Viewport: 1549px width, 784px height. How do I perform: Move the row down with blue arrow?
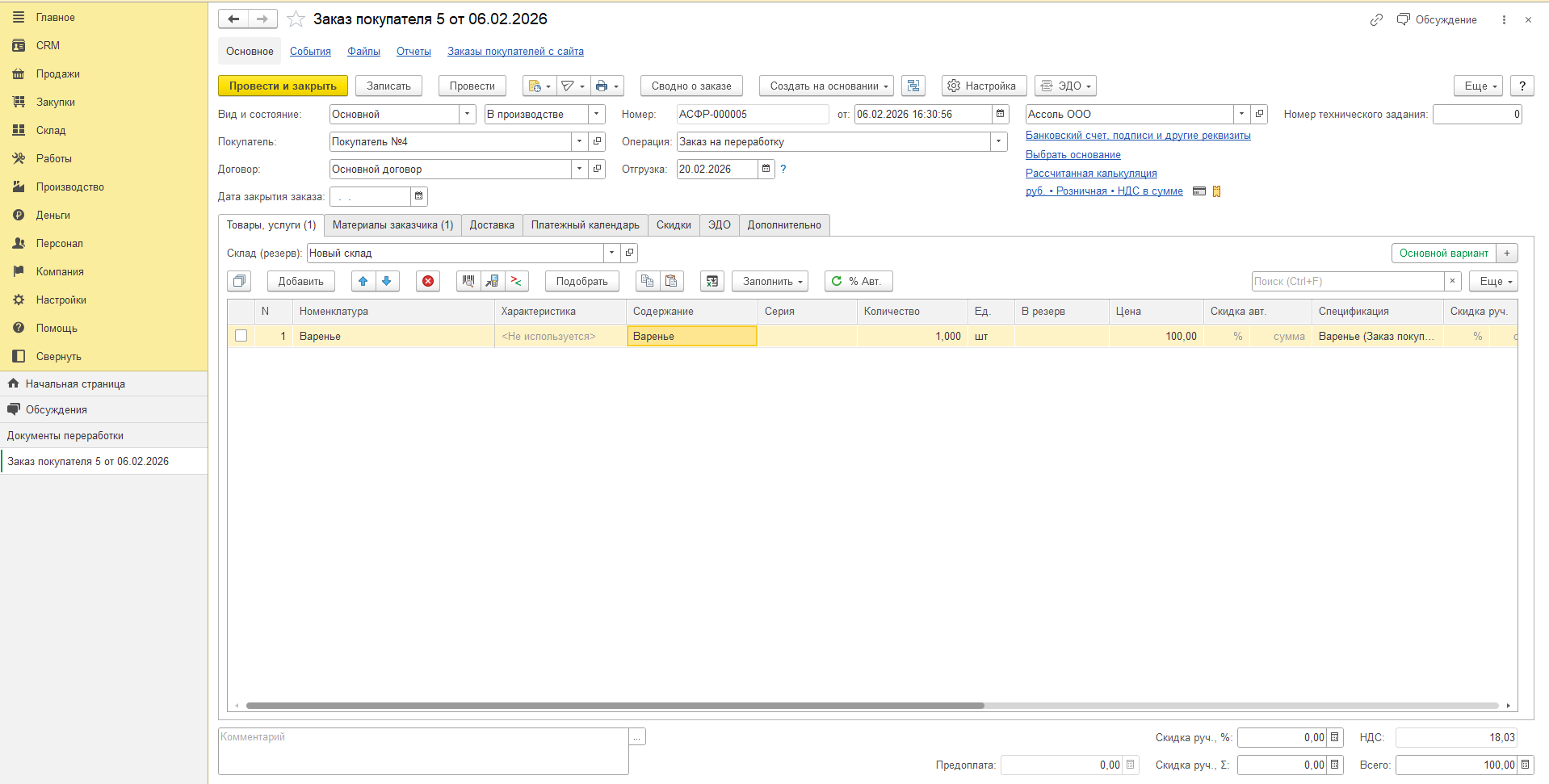point(387,281)
